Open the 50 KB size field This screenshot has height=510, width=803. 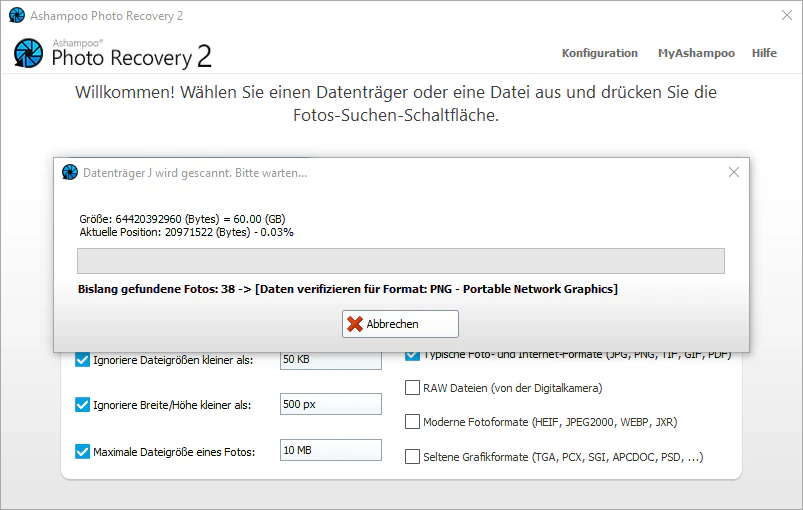(331, 360)
